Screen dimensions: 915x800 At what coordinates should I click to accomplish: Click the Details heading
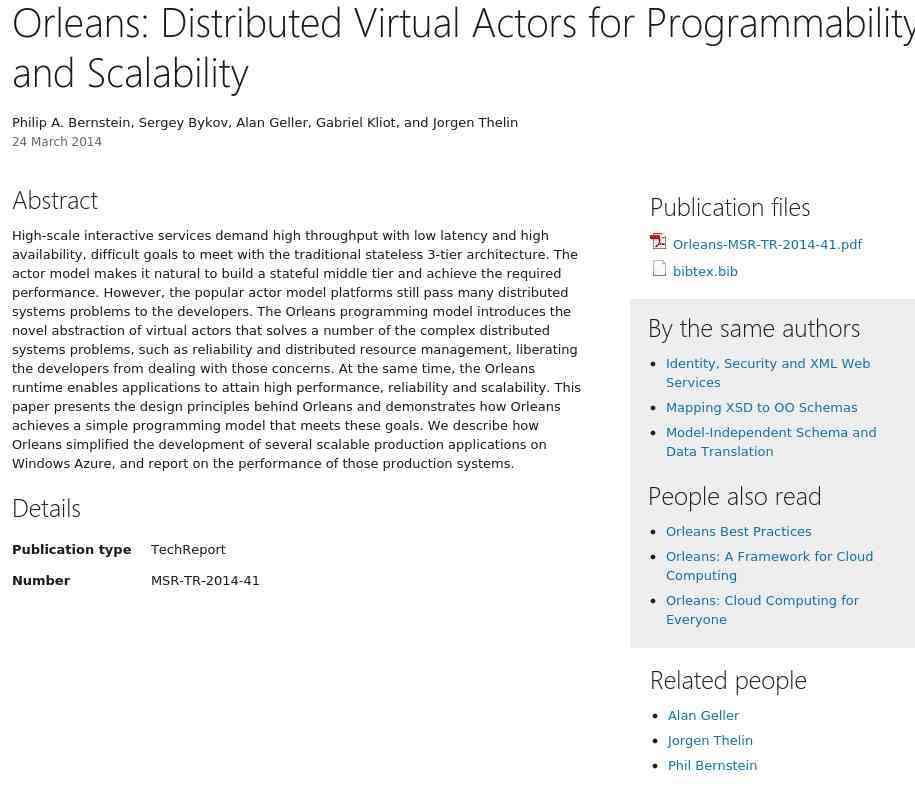pos(46,508)
